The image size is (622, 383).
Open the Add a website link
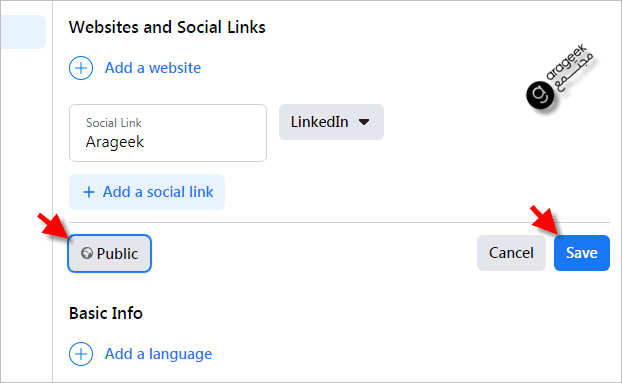coord(153,68)
